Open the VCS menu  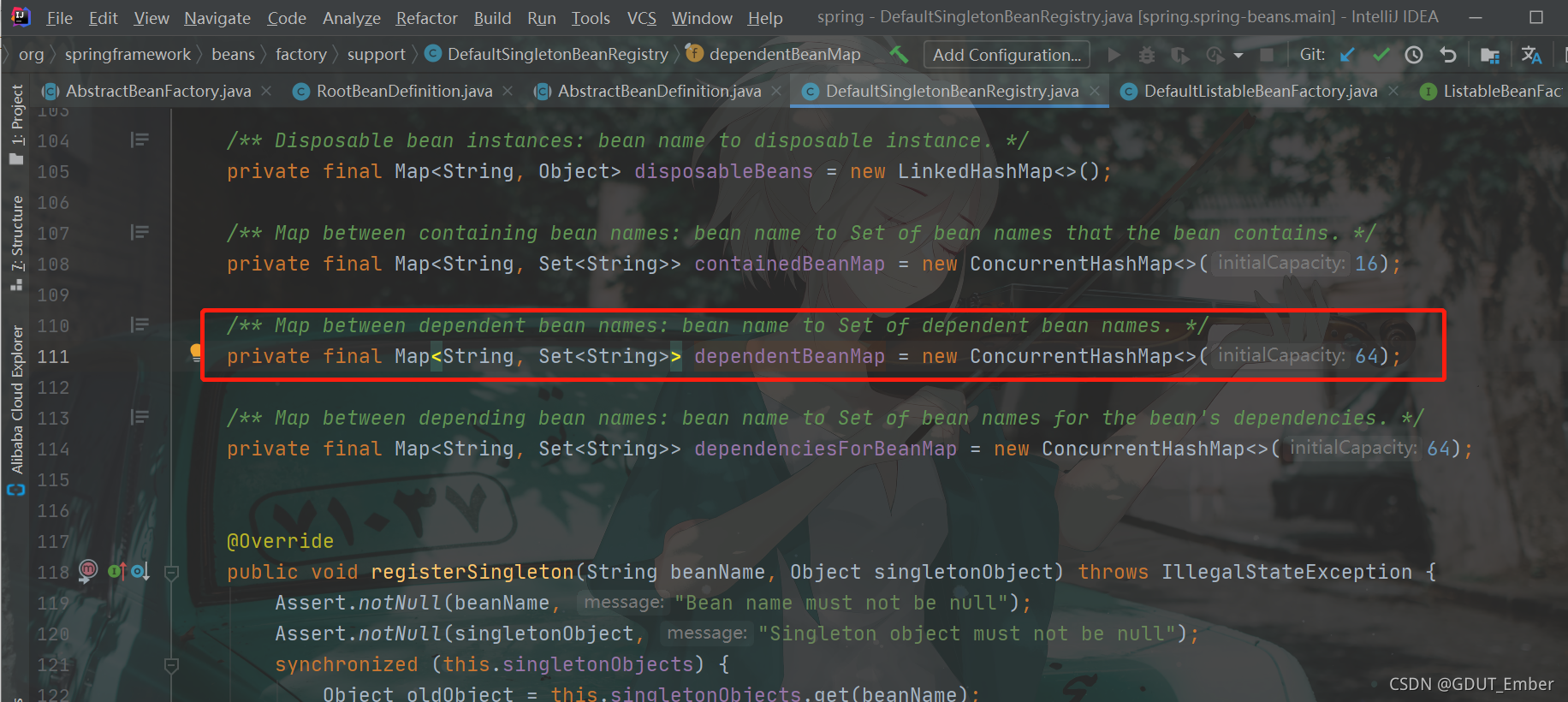(642, 18)
